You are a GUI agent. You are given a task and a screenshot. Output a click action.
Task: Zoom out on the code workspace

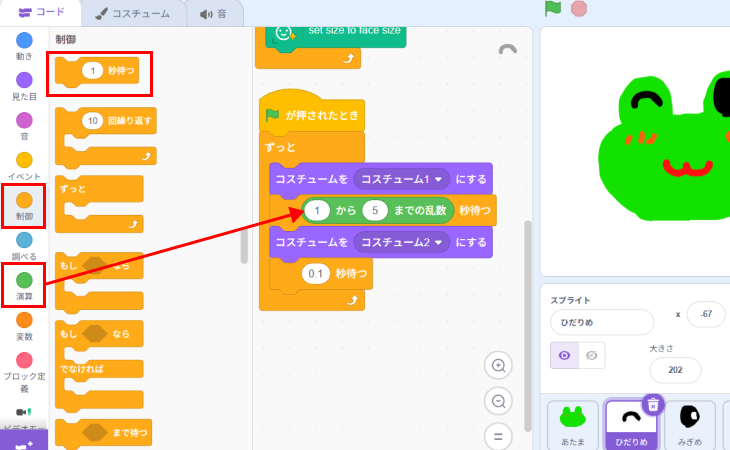coord(497,401)
